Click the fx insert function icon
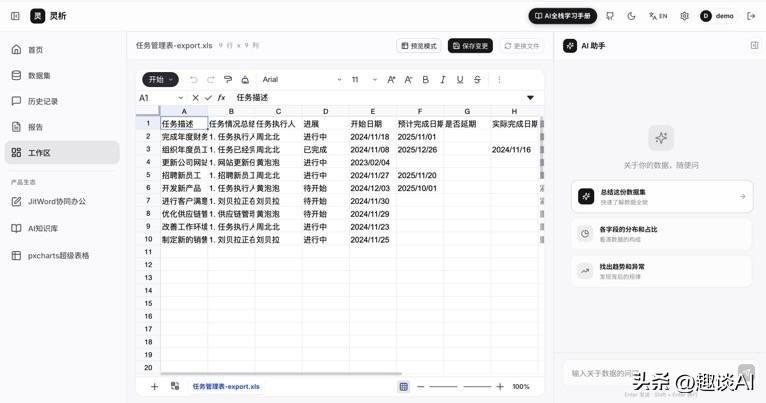 pos(221,98)
